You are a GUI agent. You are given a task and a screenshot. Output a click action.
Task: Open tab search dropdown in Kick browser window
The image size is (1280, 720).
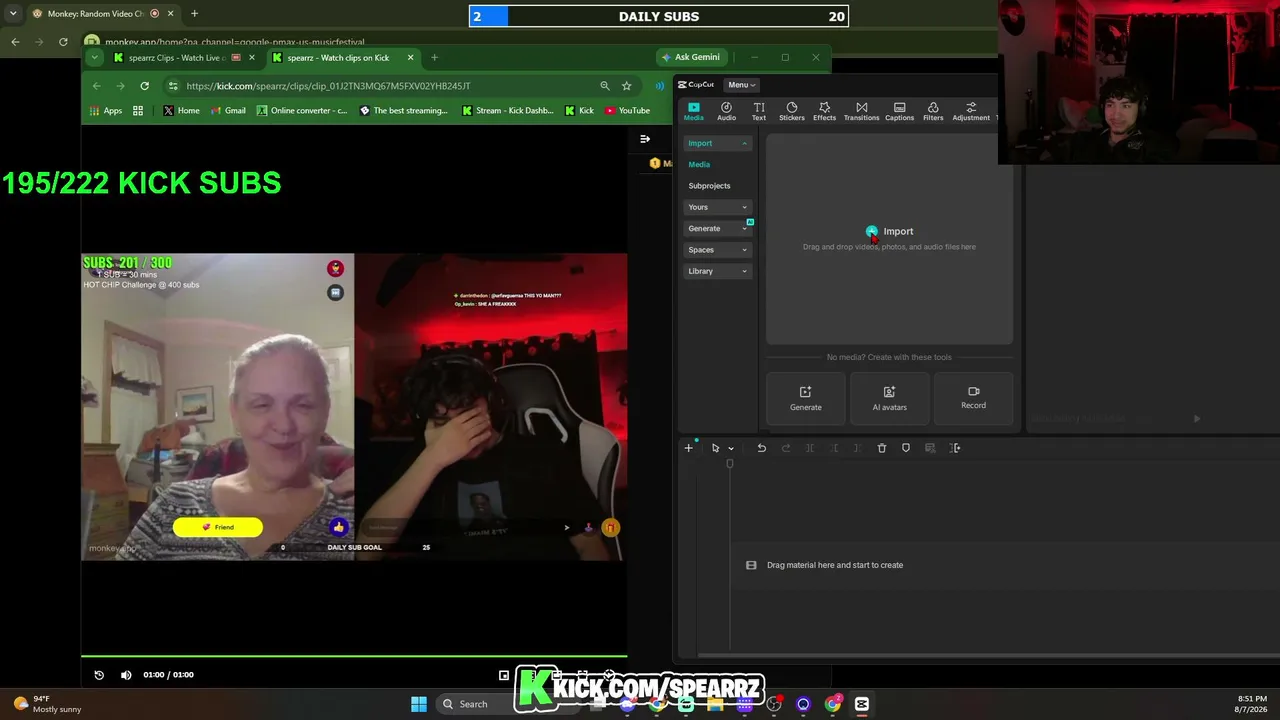click(x=94, y=58)
